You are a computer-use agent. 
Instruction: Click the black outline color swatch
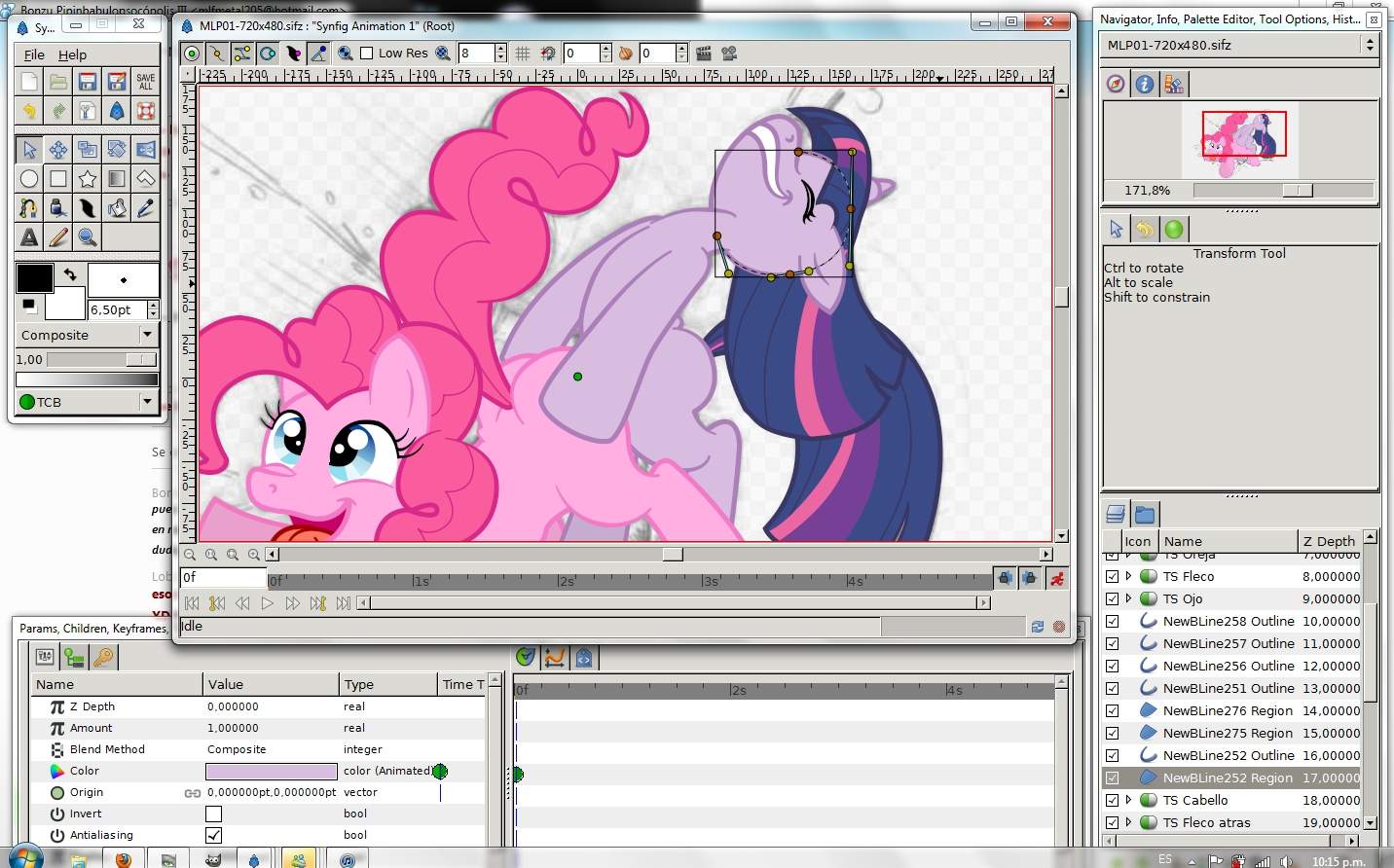34,278
